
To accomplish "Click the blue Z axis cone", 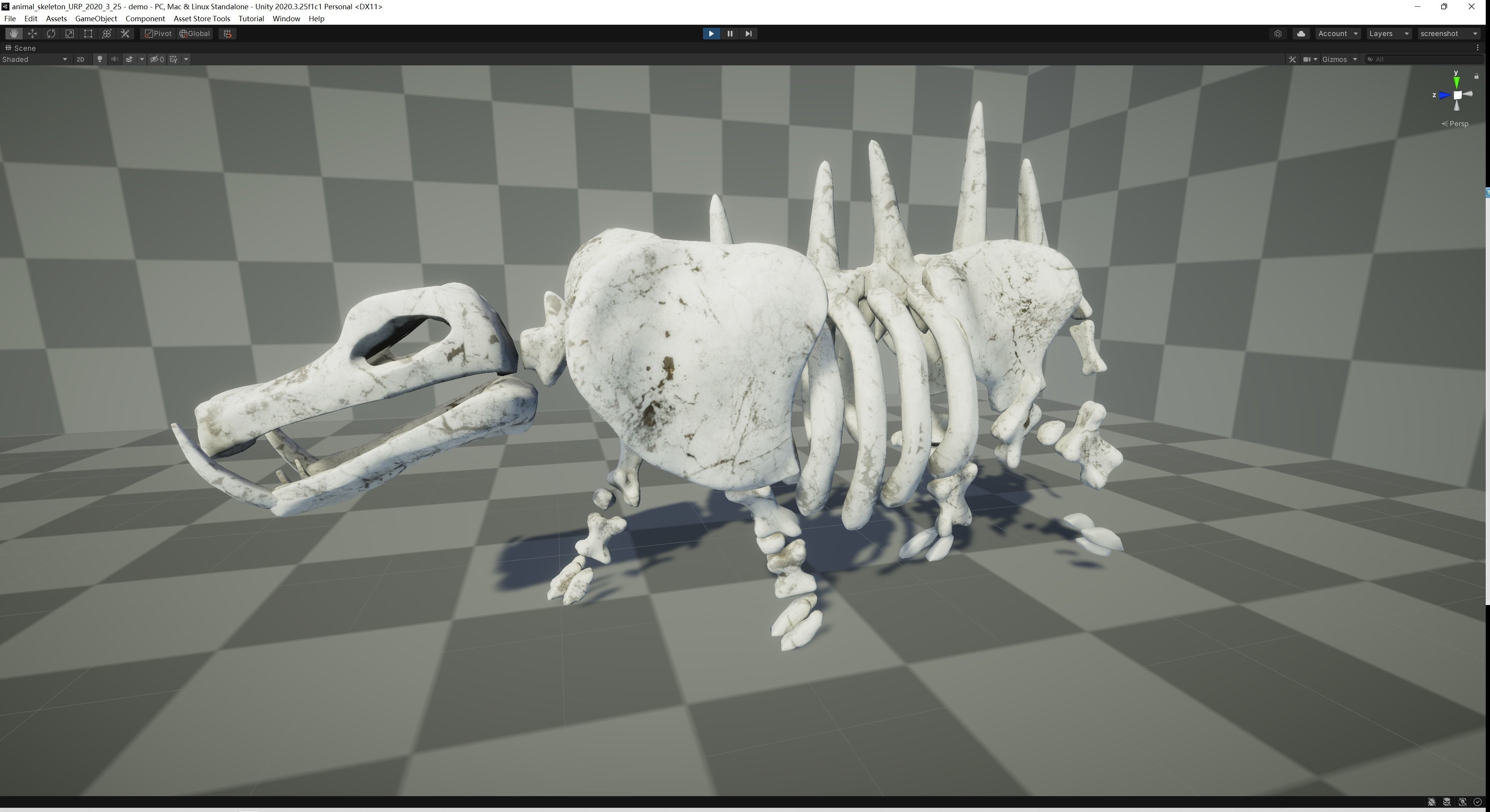I will click(1444, 96).
